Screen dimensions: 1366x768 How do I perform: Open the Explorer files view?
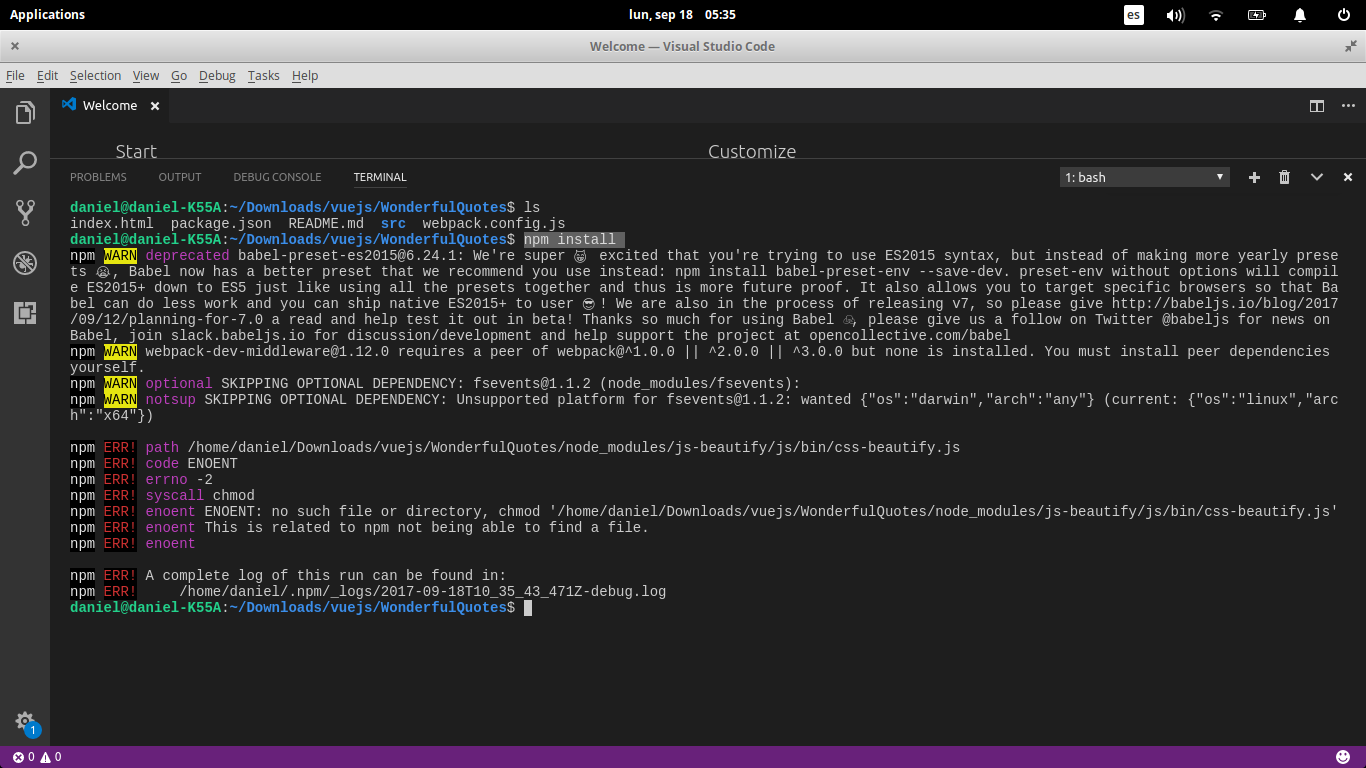click(x=25, y=113)
